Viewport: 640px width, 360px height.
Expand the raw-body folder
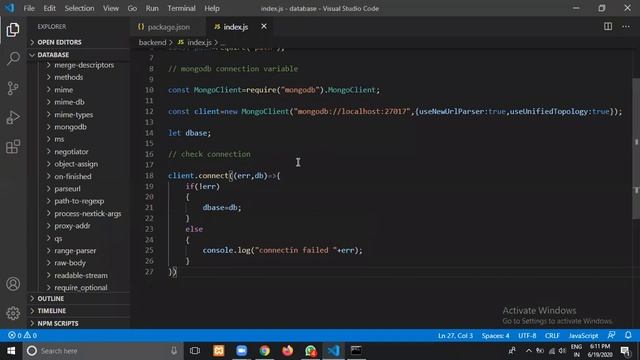70,263
